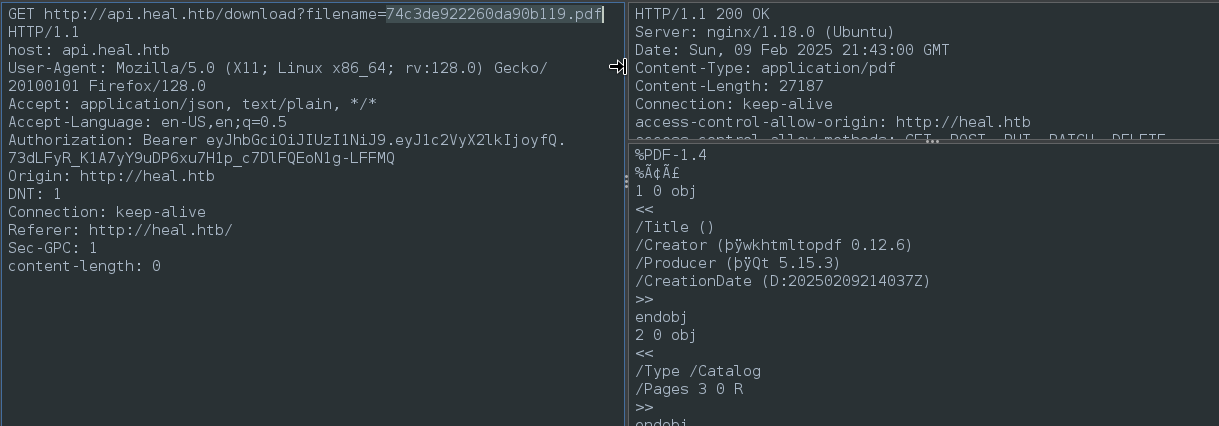Click the Referer: http://heal.htb/ header
This screenshot has width=1219, height=426.
[120, 230]
